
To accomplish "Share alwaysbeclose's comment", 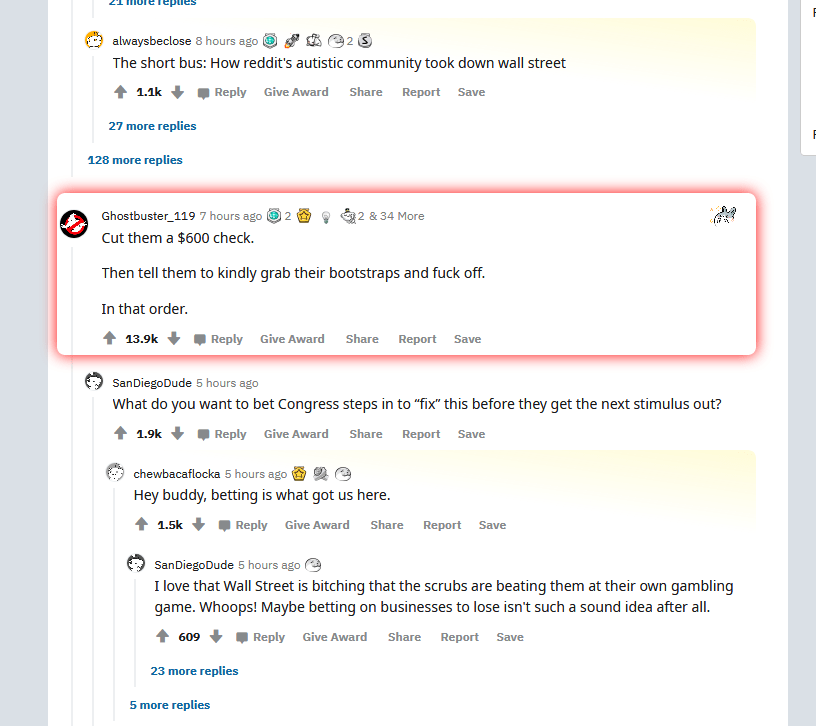I will 366,92.
